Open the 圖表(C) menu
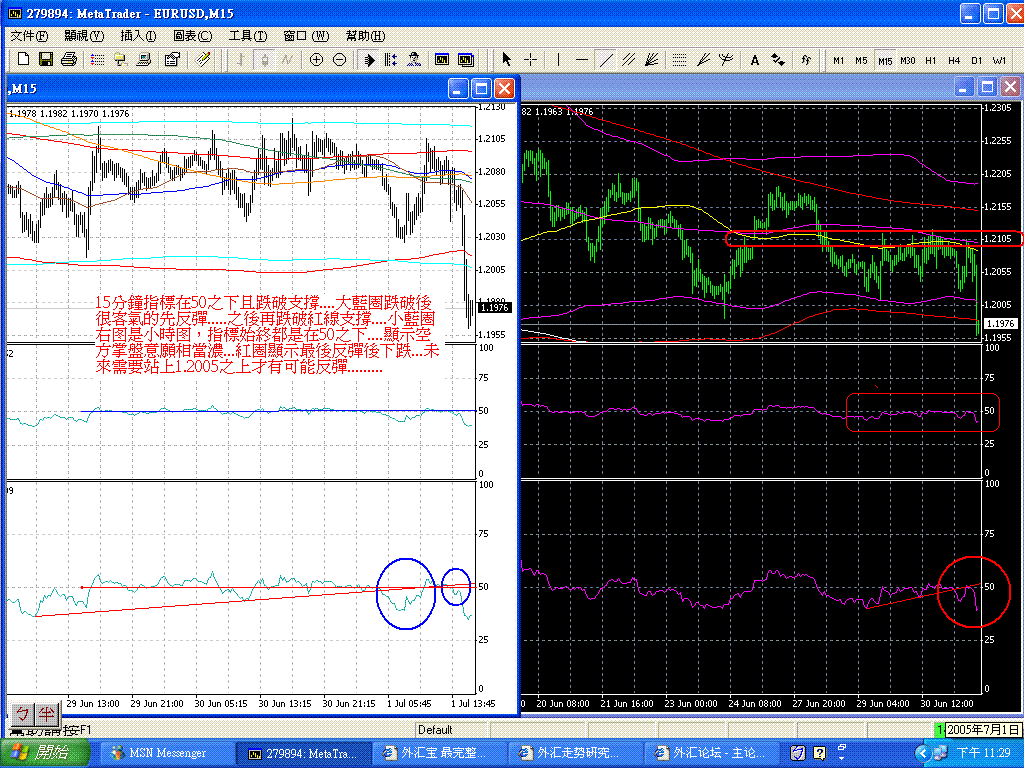Viewport: 1024px width, 768px height. click(x=193, y=35)
